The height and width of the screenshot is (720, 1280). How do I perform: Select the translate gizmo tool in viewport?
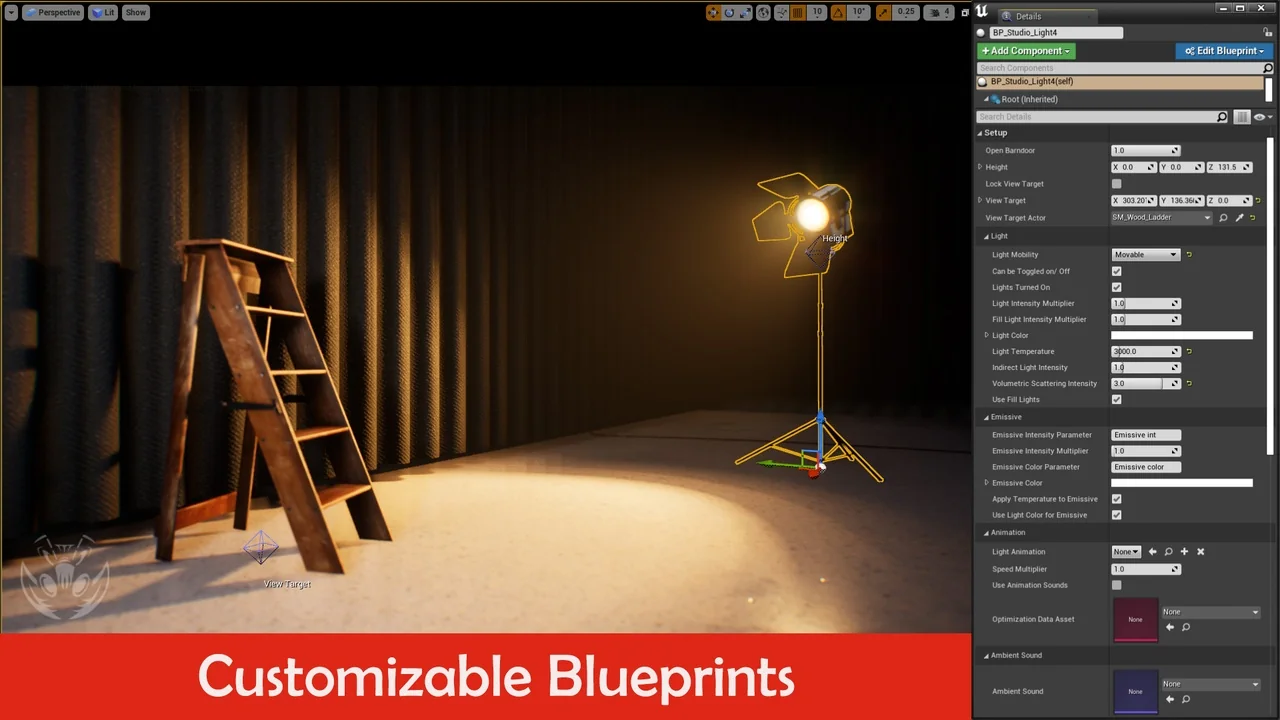click(x=713, y=13)
